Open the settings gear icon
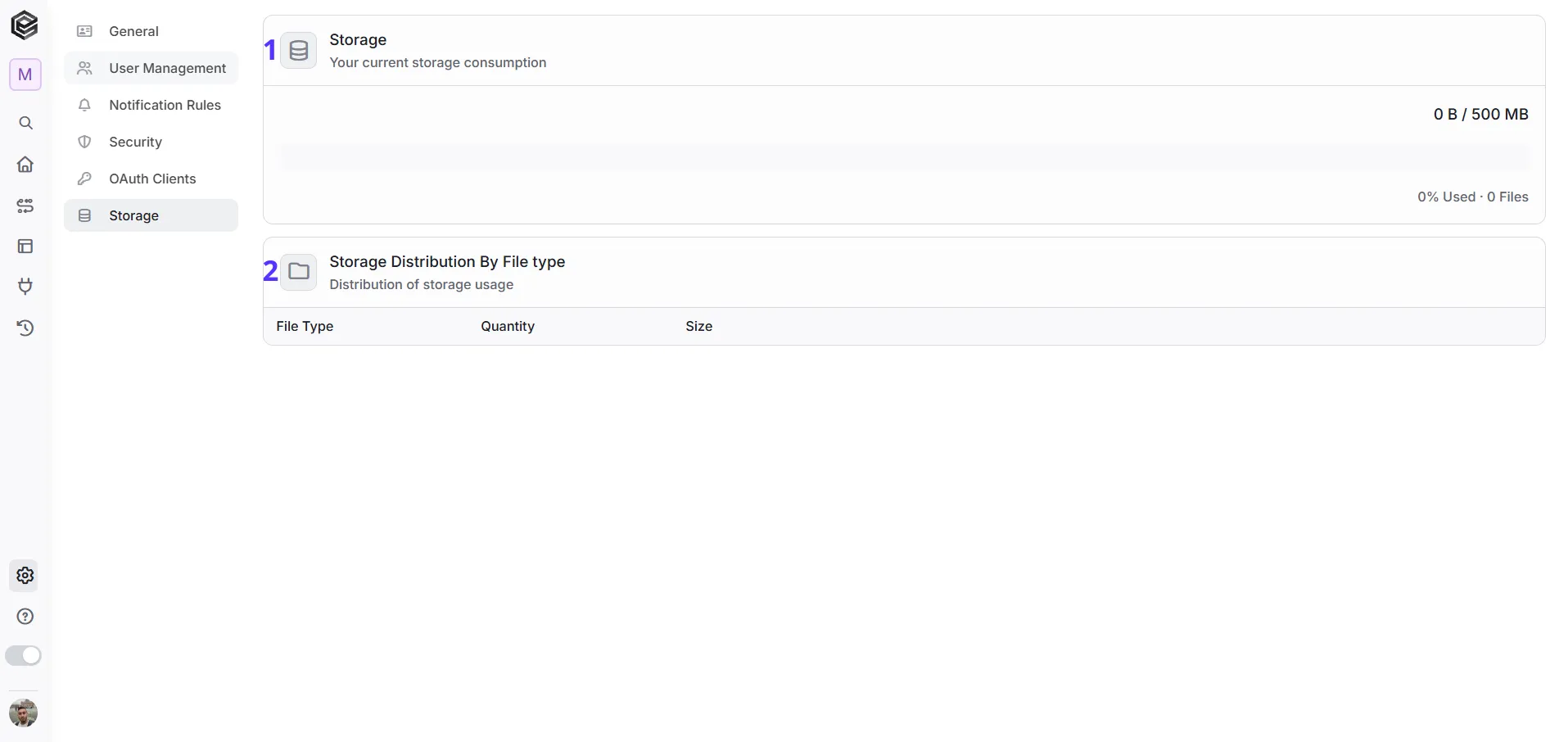 [25, 576]
